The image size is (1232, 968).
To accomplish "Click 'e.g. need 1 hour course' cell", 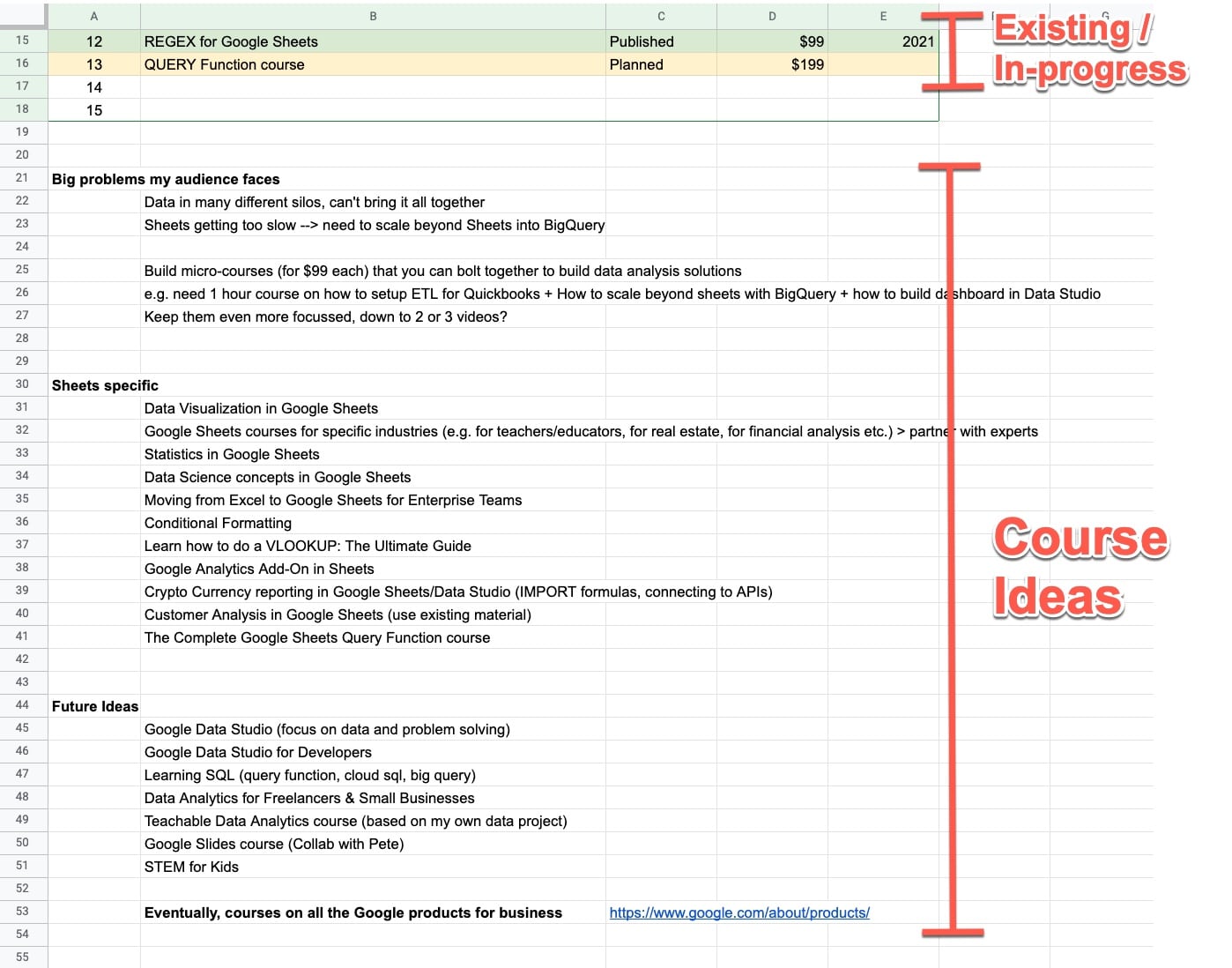I will 622,294.
